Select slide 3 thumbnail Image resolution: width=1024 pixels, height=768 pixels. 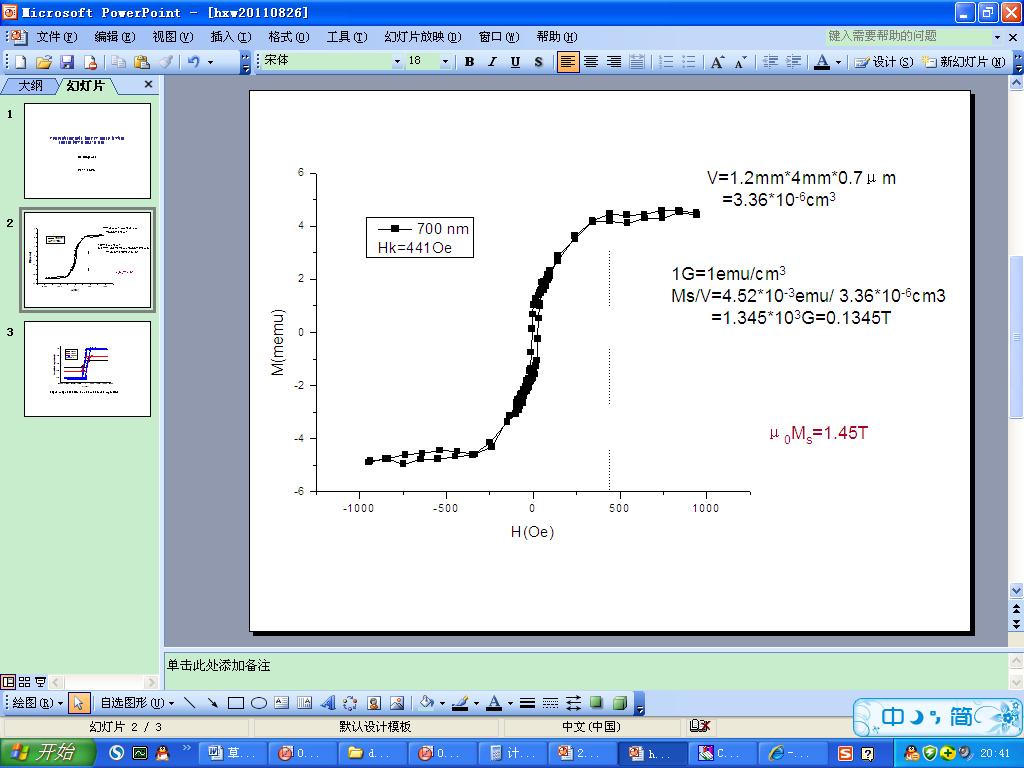click(x=88, y=369)
